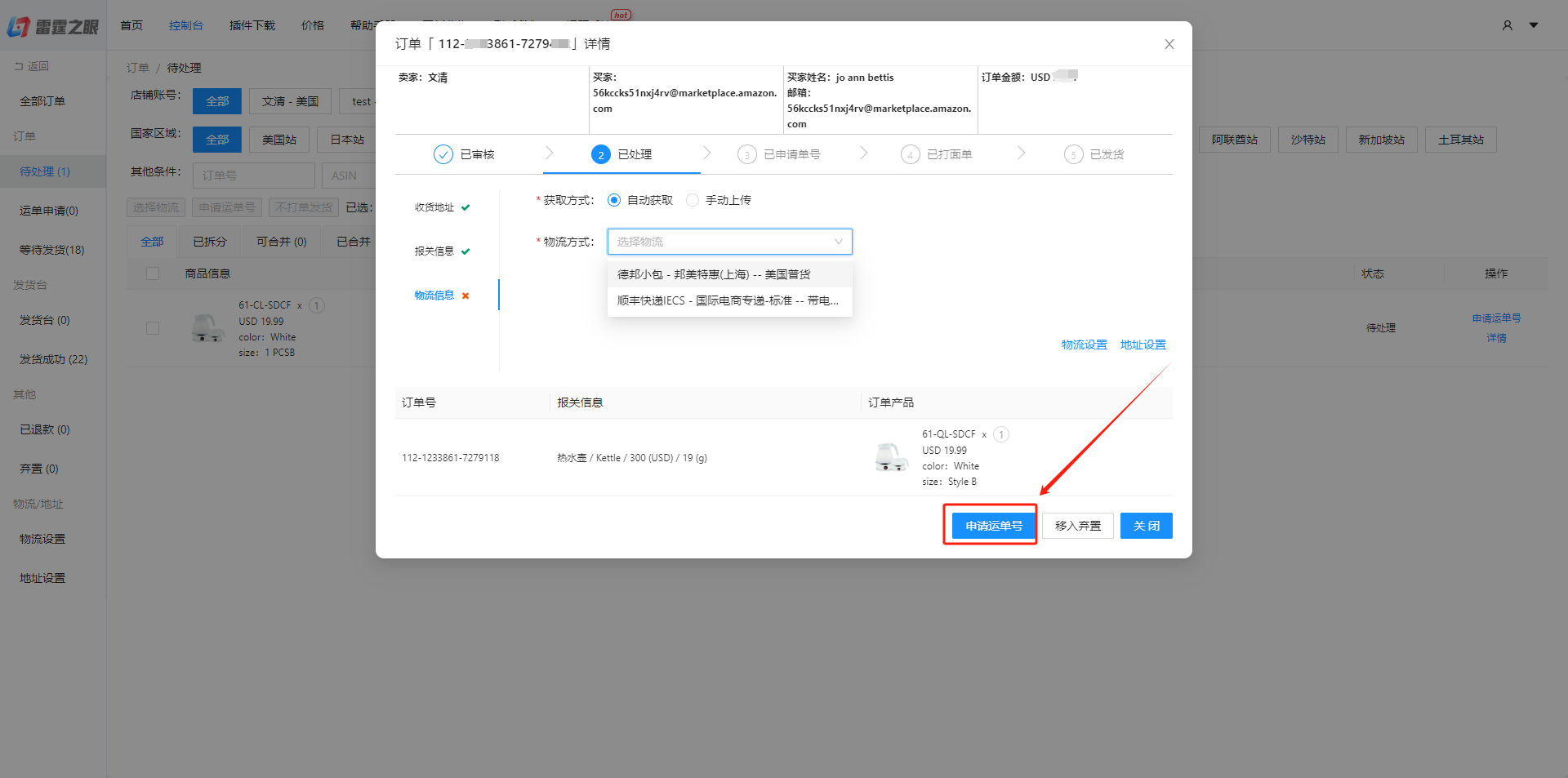Check the checkbox on the 61-CL-SDCF product row
Screen dimensions: 1568x778
[x=152, y=327]
